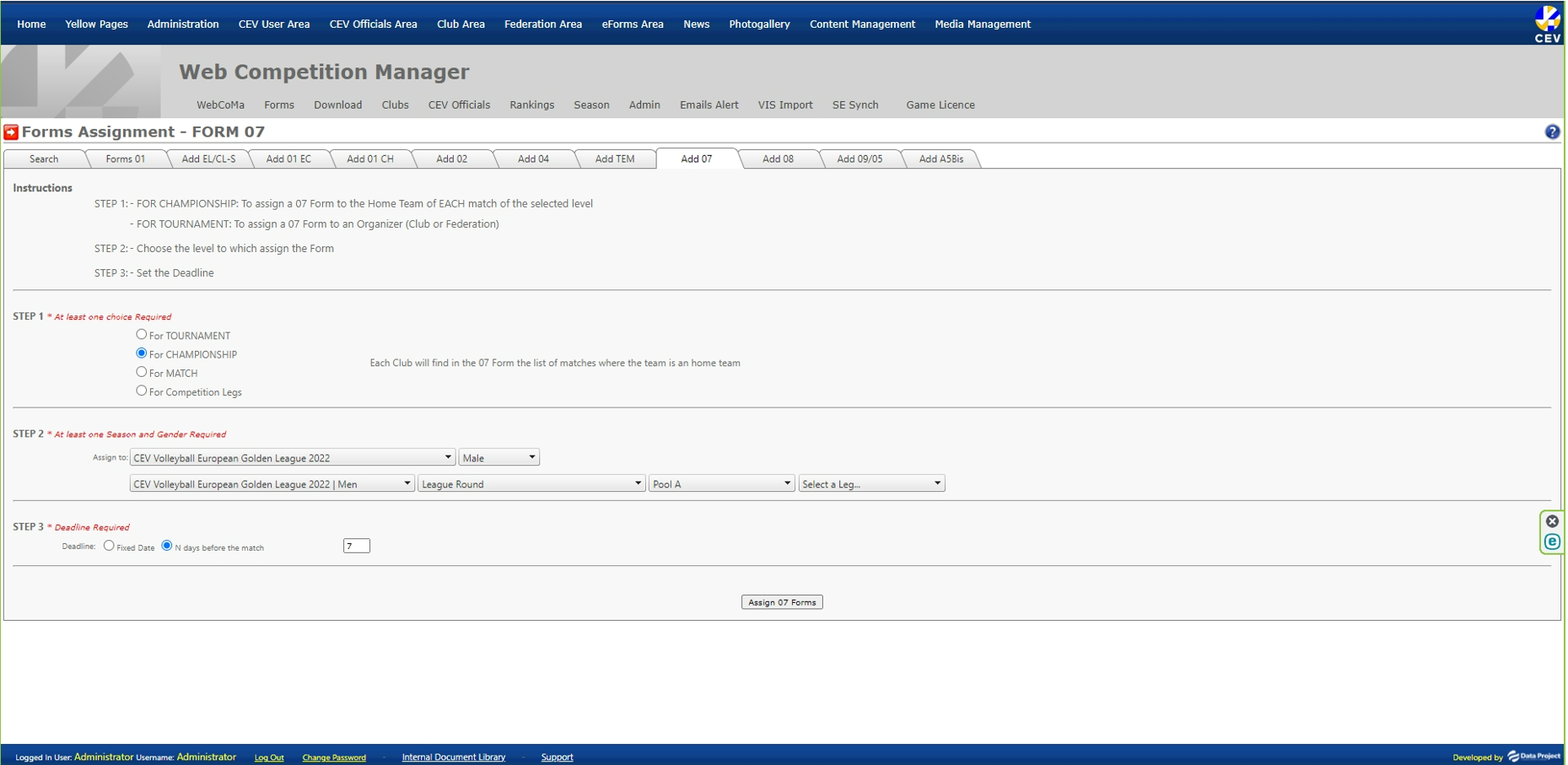Viewport: 1568px width, 765px height.
Task: Switch to the Add 09/05 tab
Action: pyautogui.click(x=859, y=159)
